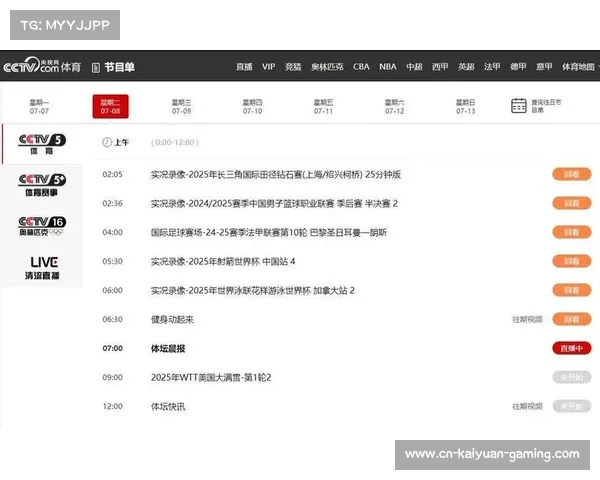Screen dimensions: 600x480
Task: Open the CCTV.com 体育 logo
Action: coord(42,66)
